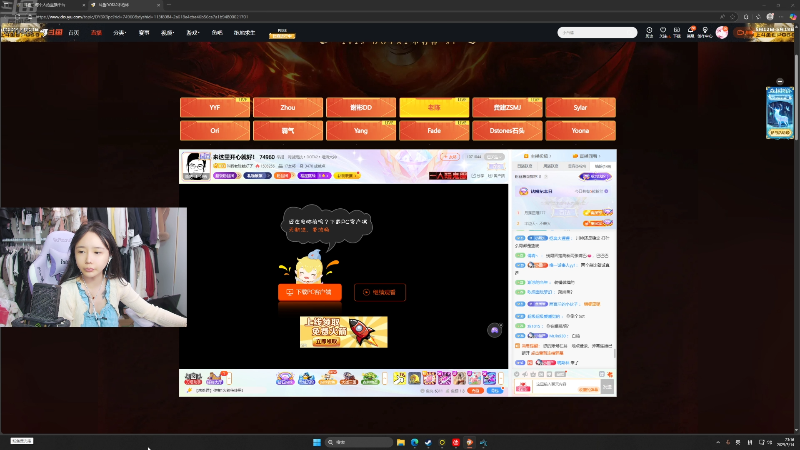Image resolution: width=800 pixels, height=450 pixels.
Task: Expand the third navigation dropdown in the top bar
Action: point(119,33)
